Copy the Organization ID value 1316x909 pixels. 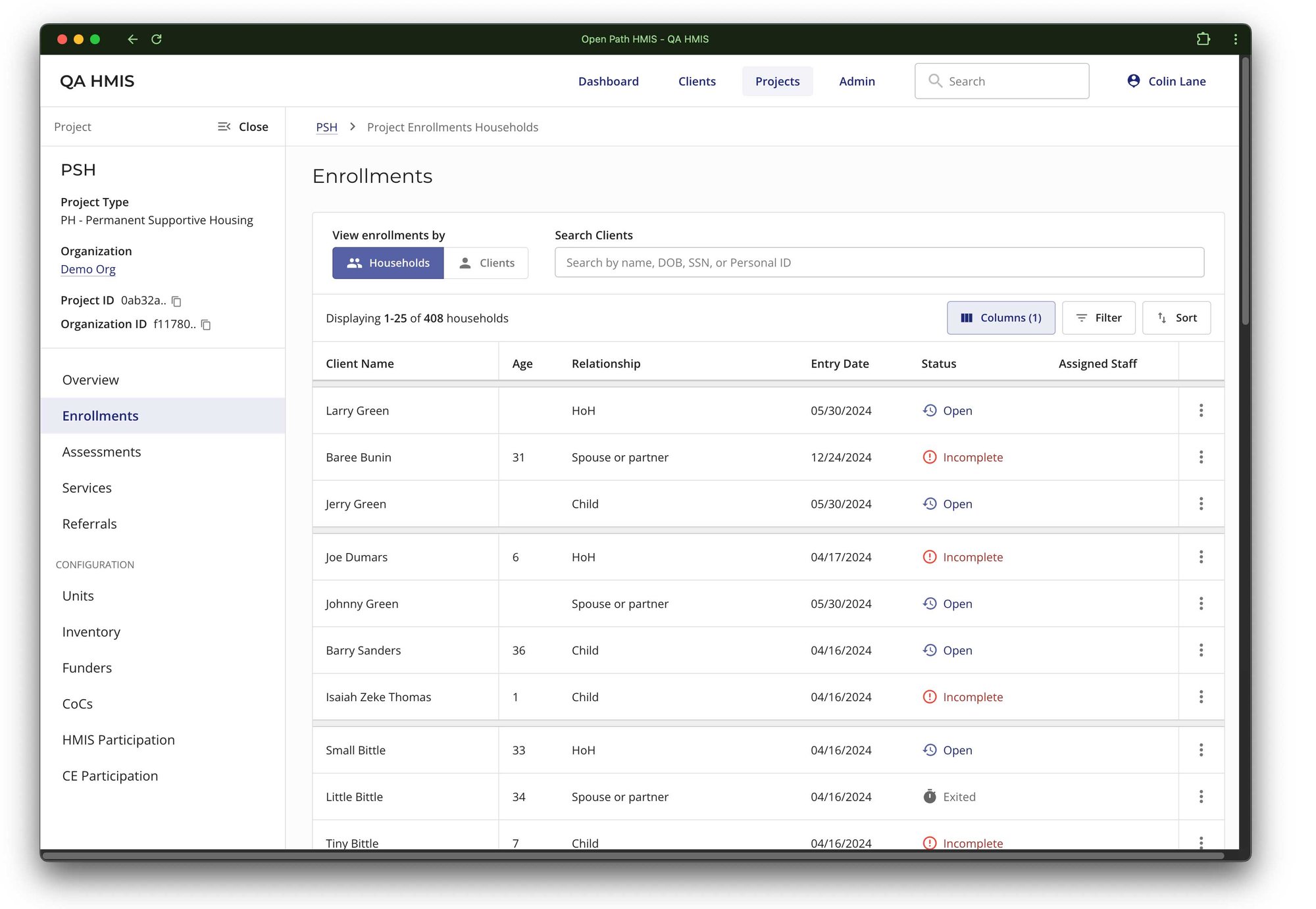205,324
